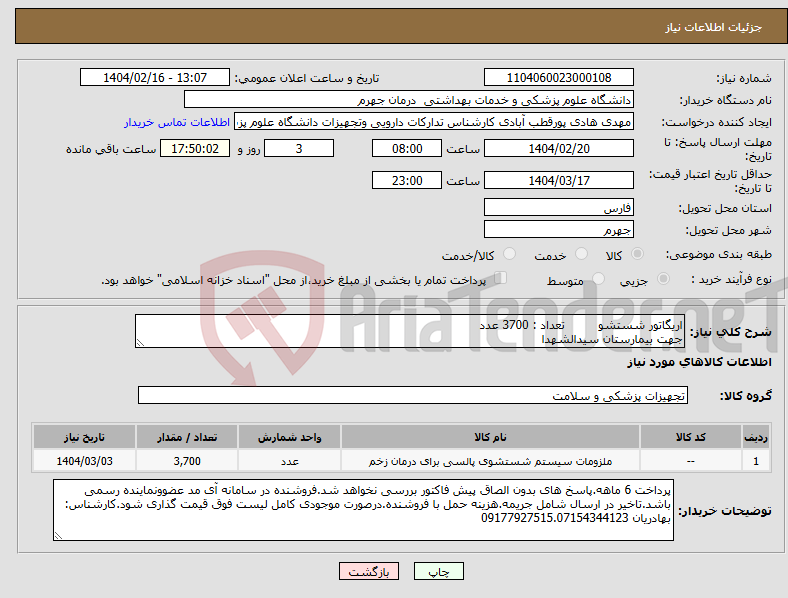Click the quantity cell 3,700
The width and height of the screenshot is (788, 598).
(x=187, y=461)
